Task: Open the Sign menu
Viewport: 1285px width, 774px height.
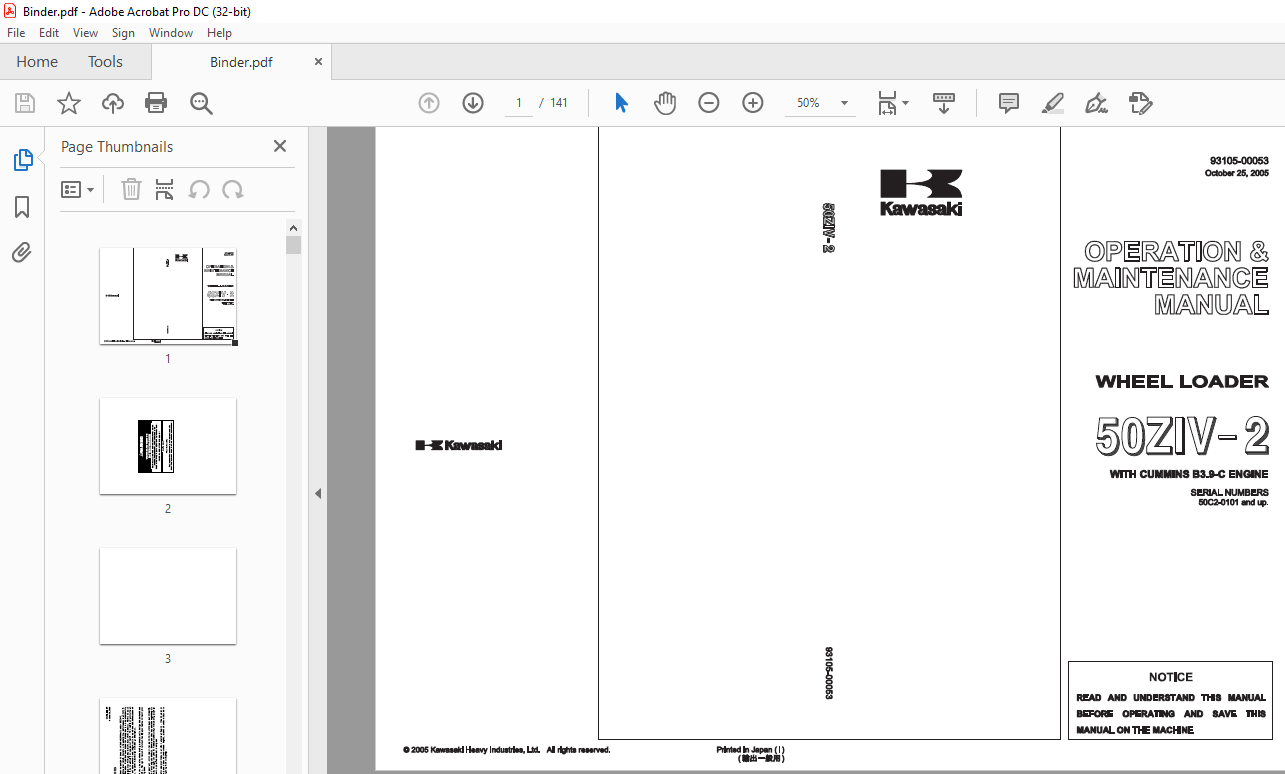Action: tap(123, 33)
